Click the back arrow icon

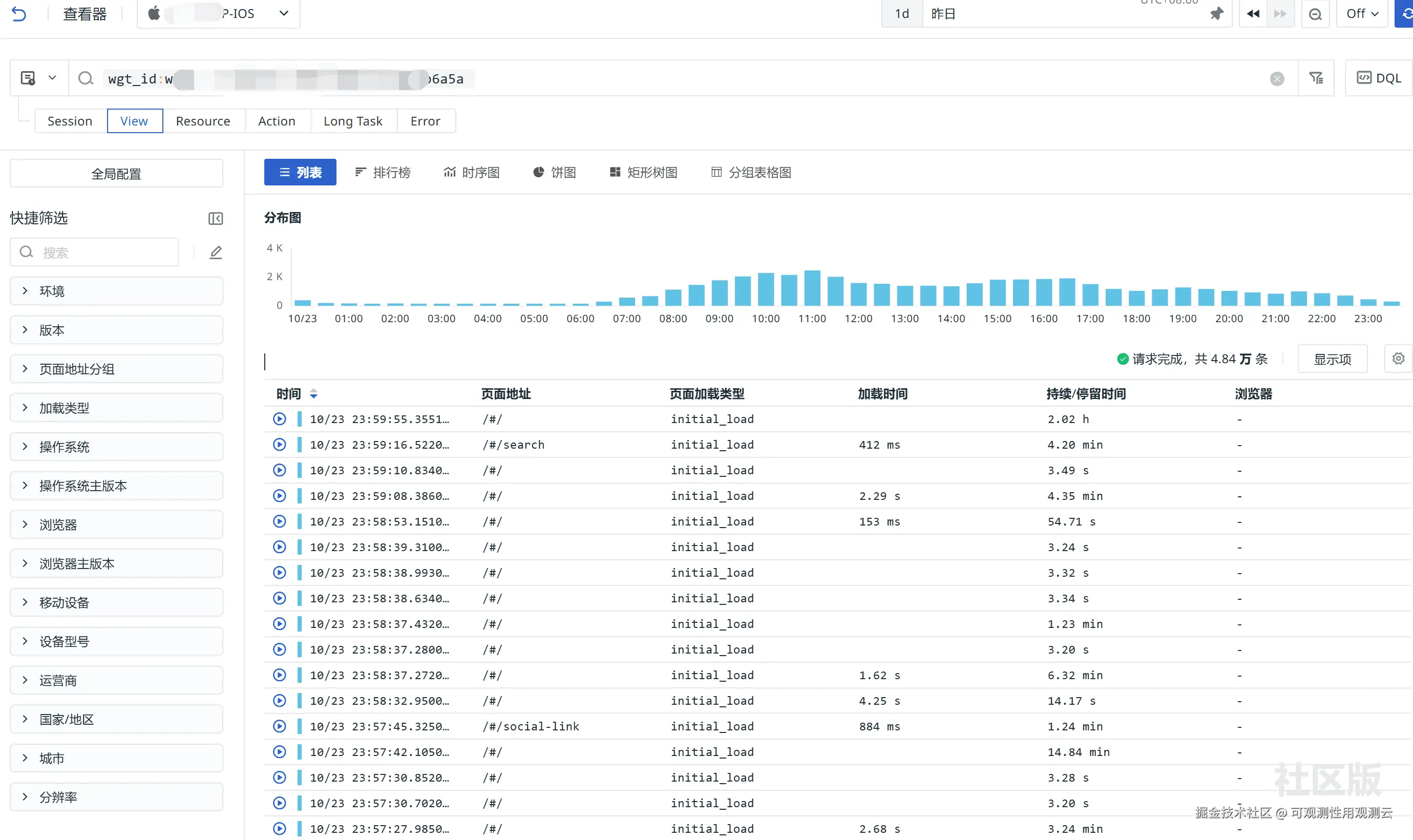click(x=19, y=14)
